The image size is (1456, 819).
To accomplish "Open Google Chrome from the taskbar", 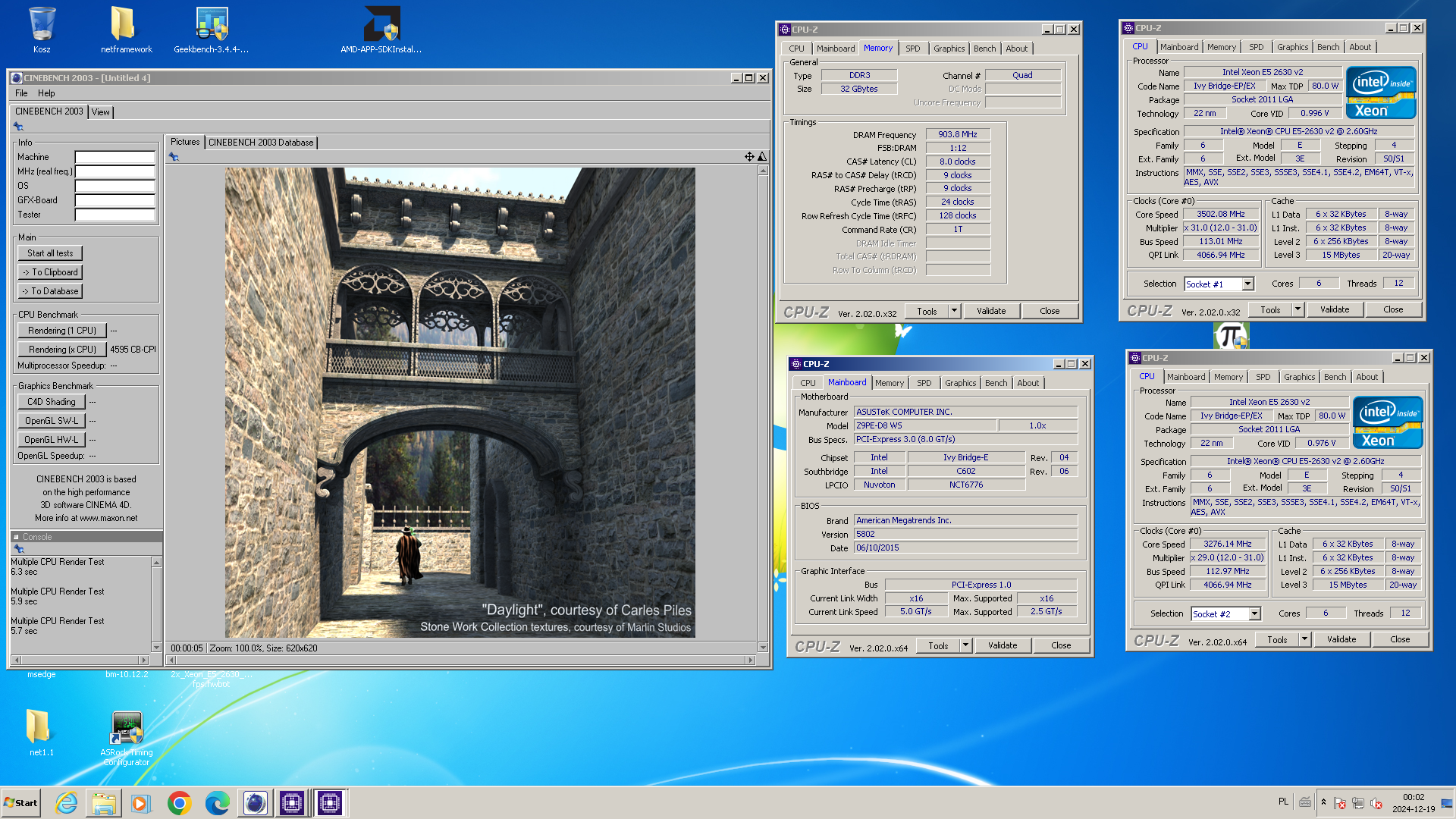I will 179,802.
